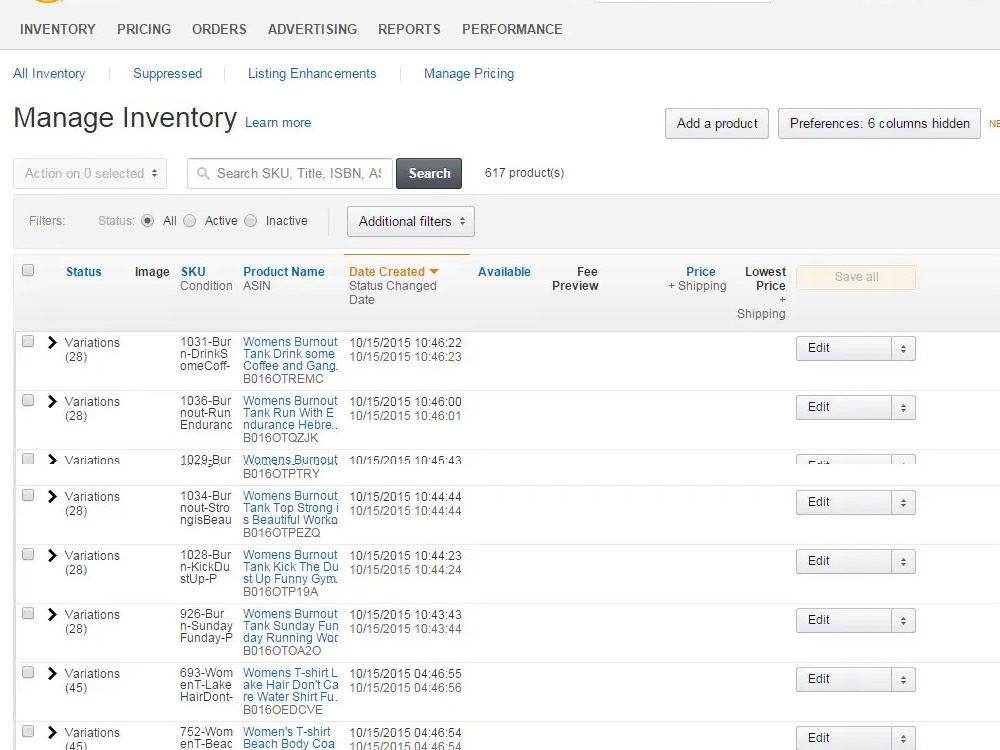The image size is (1000, 750).
Task: Open the Additional filters dropdown
Action: click(411, 221)
